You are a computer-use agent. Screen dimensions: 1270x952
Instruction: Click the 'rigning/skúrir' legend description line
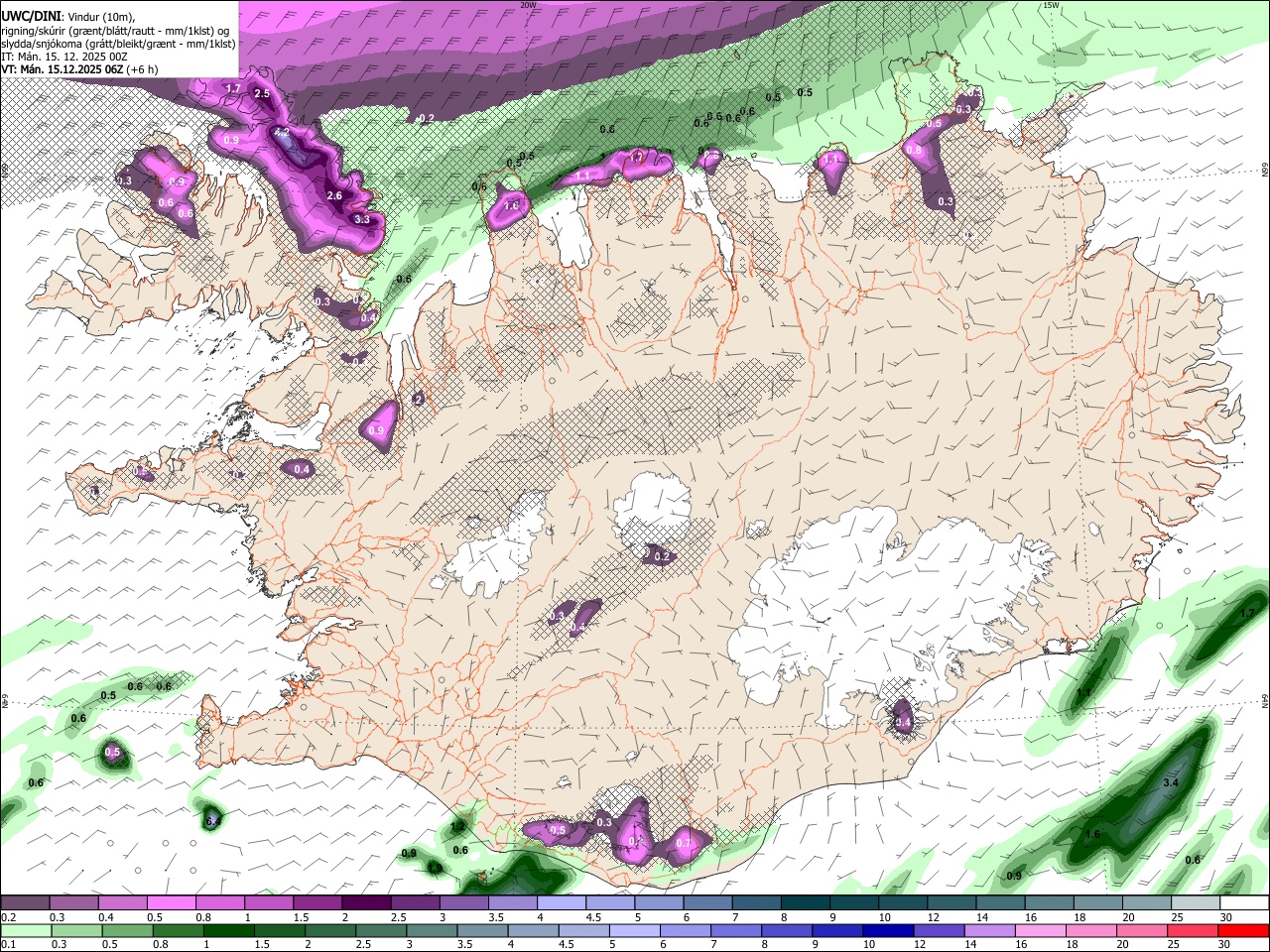115,31
